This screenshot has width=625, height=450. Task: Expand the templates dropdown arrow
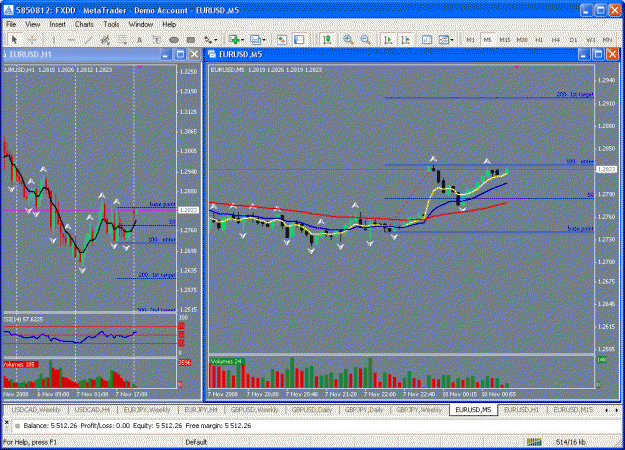tap(452, 40)
